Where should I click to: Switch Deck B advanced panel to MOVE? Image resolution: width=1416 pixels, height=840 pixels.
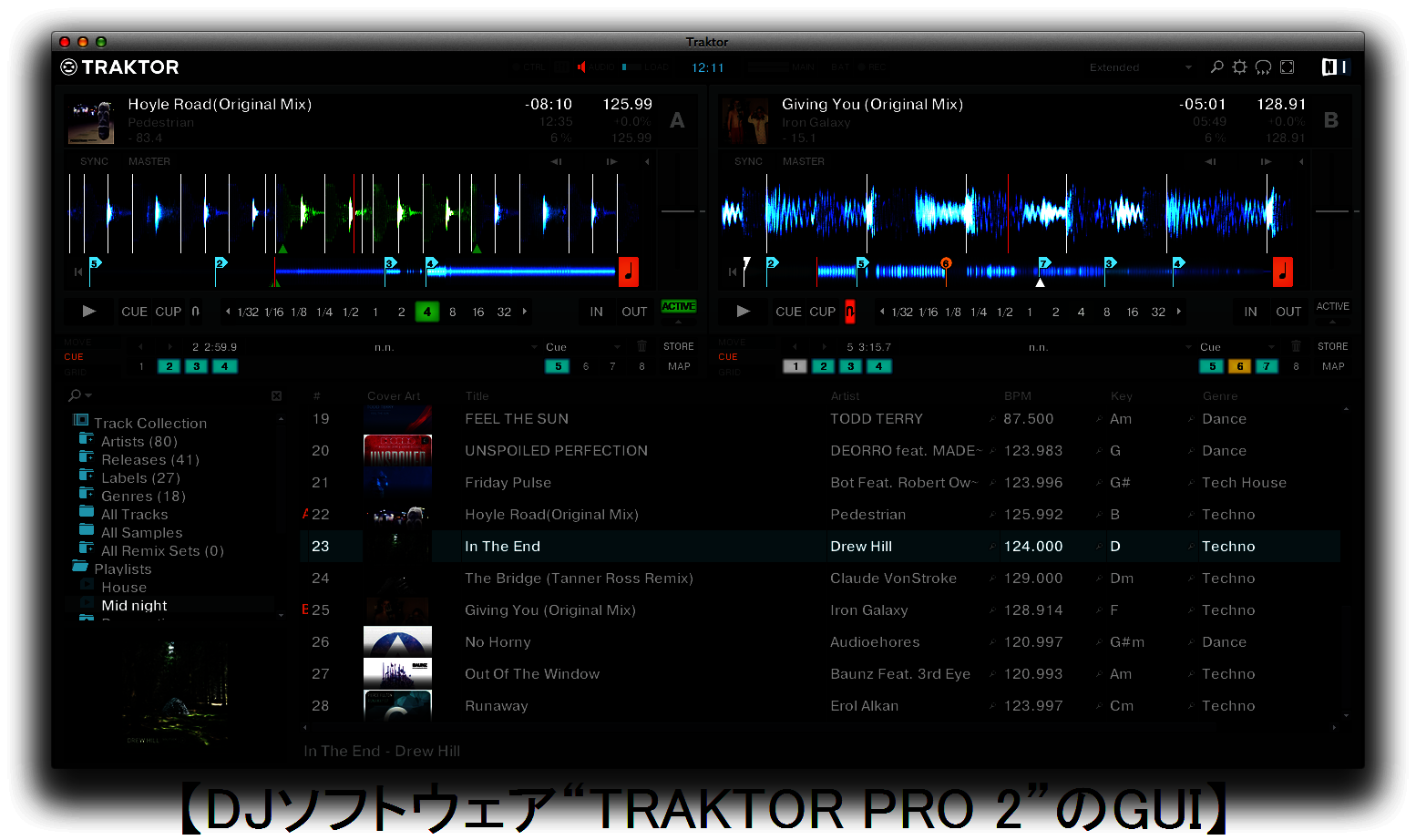click(x=732, y=342)
